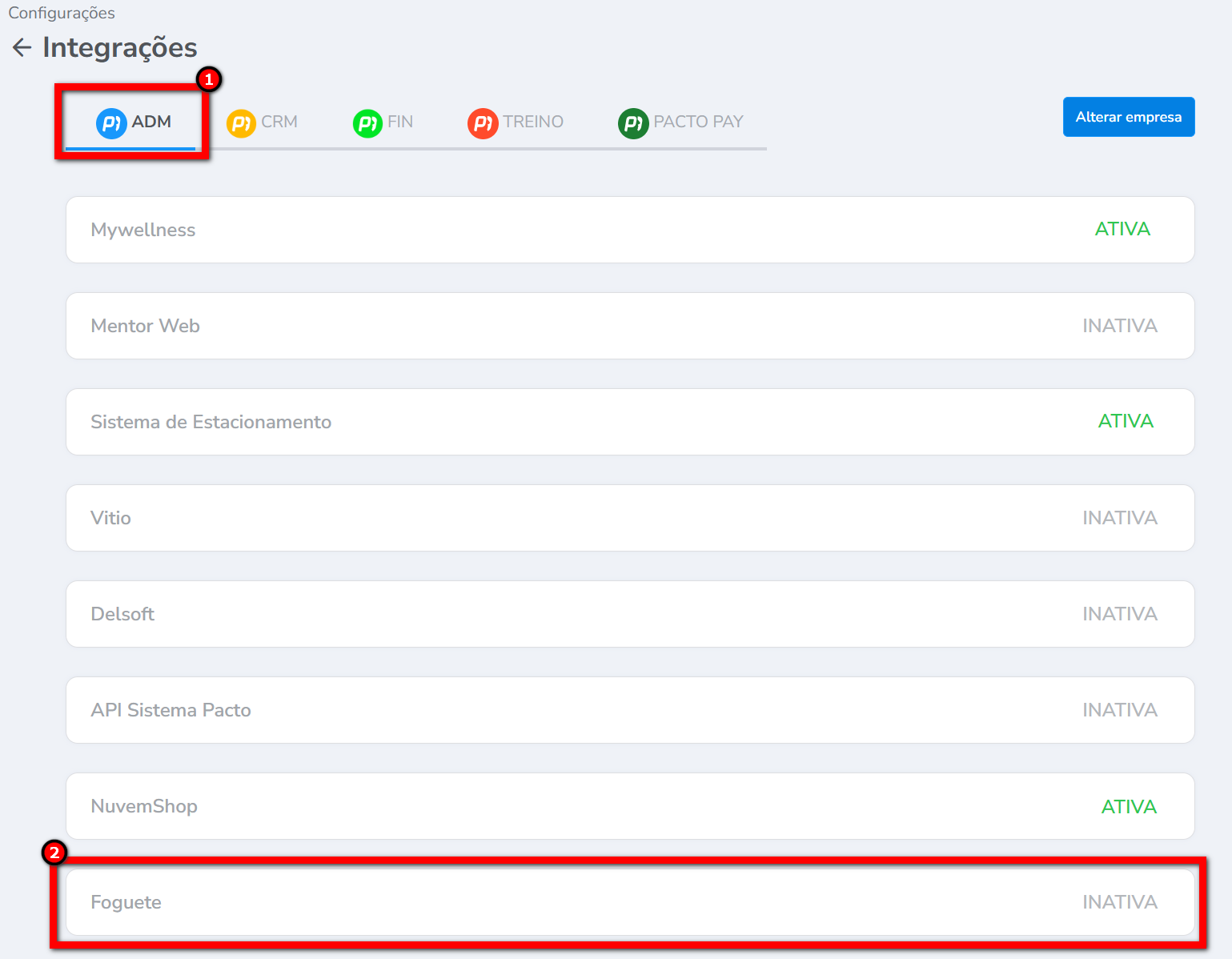
Task: Open the Delsoft integration card
Action: [629, 614]
